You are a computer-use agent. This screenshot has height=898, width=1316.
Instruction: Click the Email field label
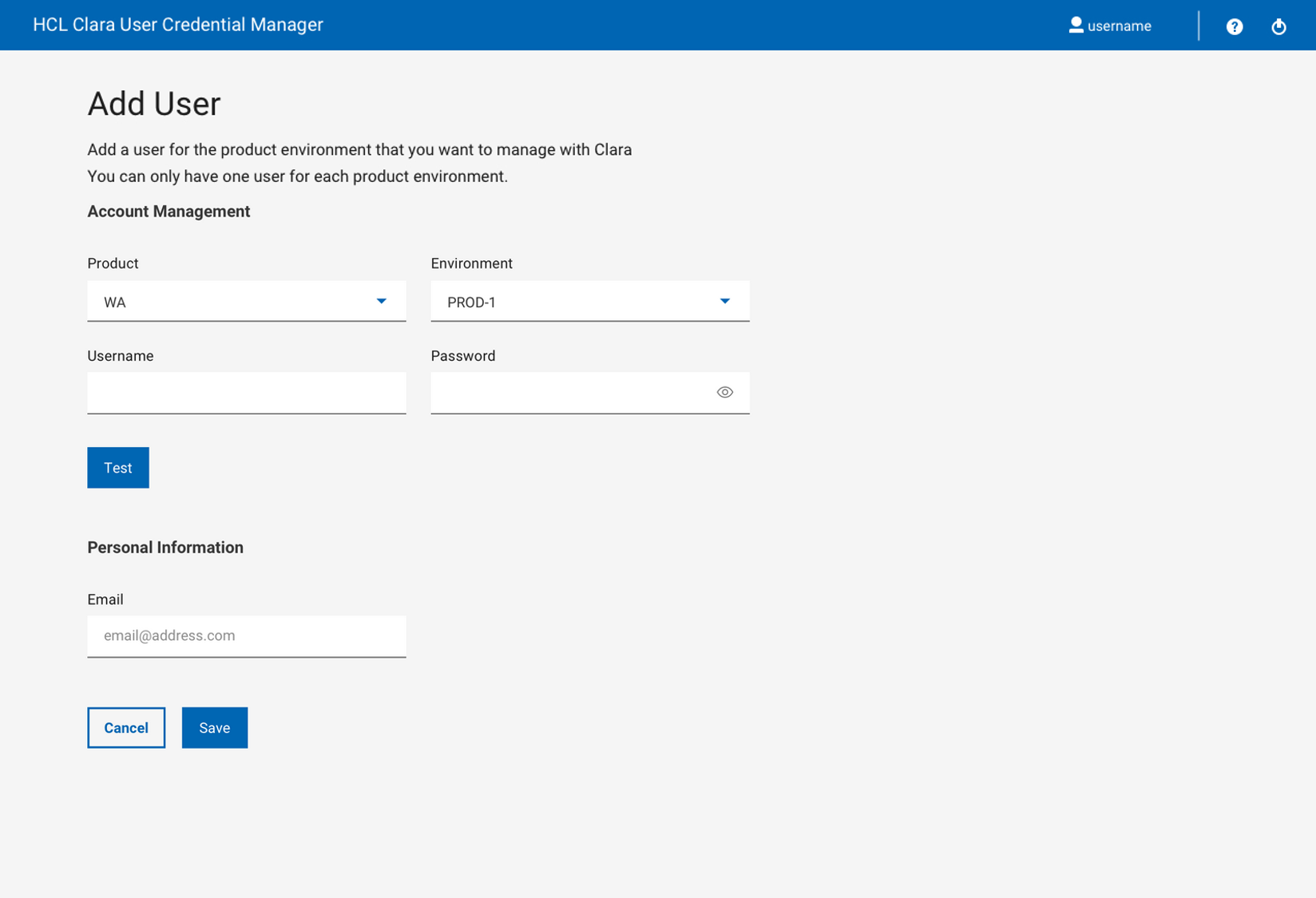click(105, 599)
